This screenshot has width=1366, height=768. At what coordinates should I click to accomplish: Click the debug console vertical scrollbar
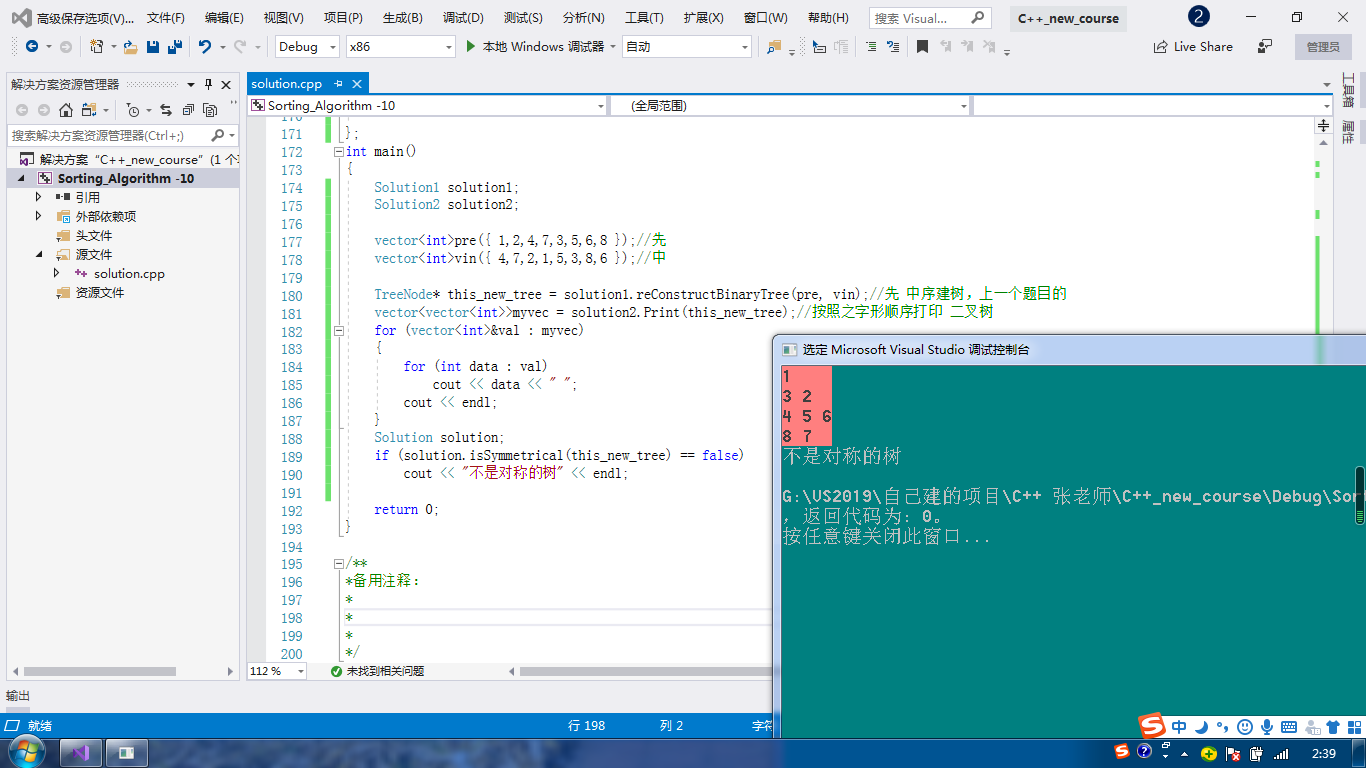[1360, 495]
